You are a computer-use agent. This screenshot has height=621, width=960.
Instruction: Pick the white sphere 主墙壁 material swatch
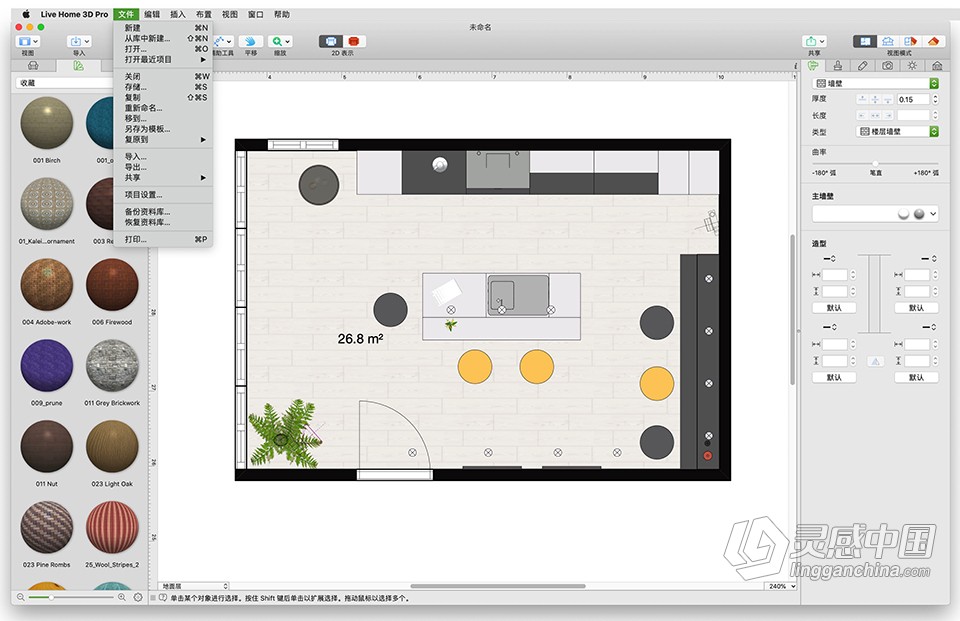[x=904, y=214]
